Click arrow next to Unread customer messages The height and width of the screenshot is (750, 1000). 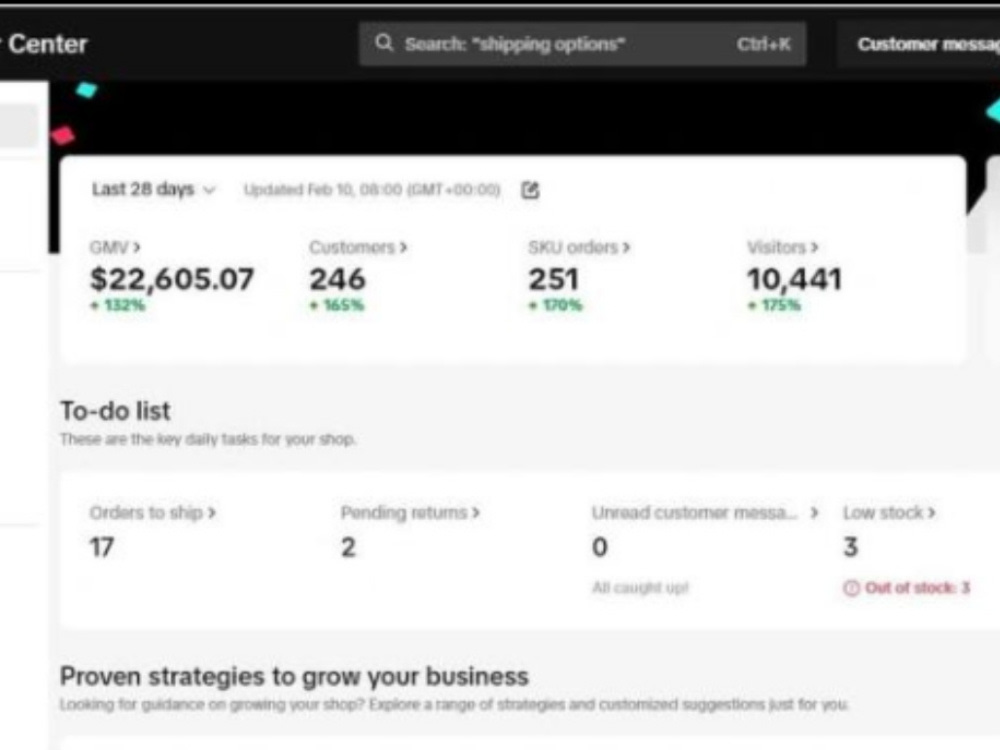click(x=814, y=513)
